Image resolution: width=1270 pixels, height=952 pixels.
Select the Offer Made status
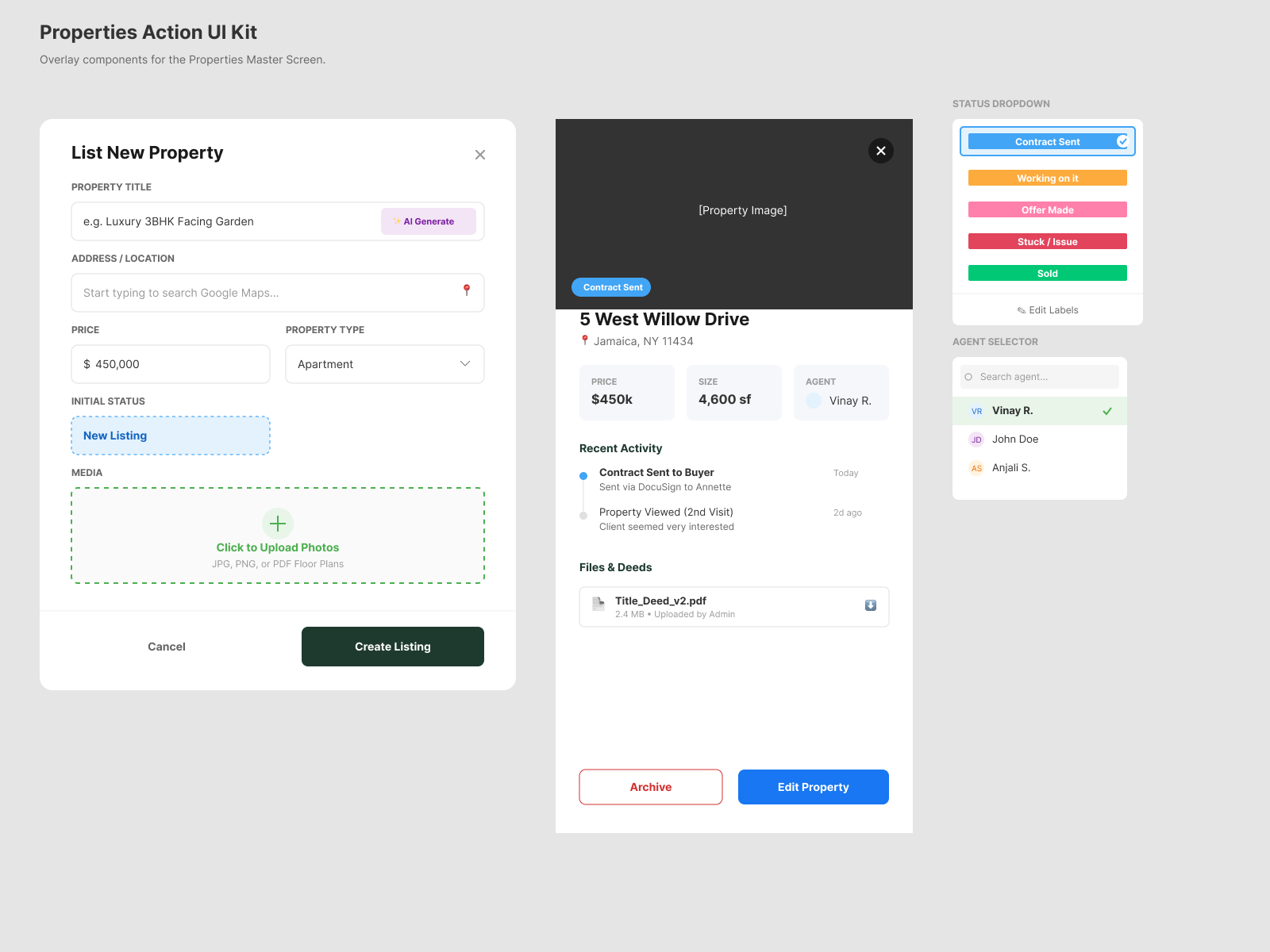(x=1048, y=209)
